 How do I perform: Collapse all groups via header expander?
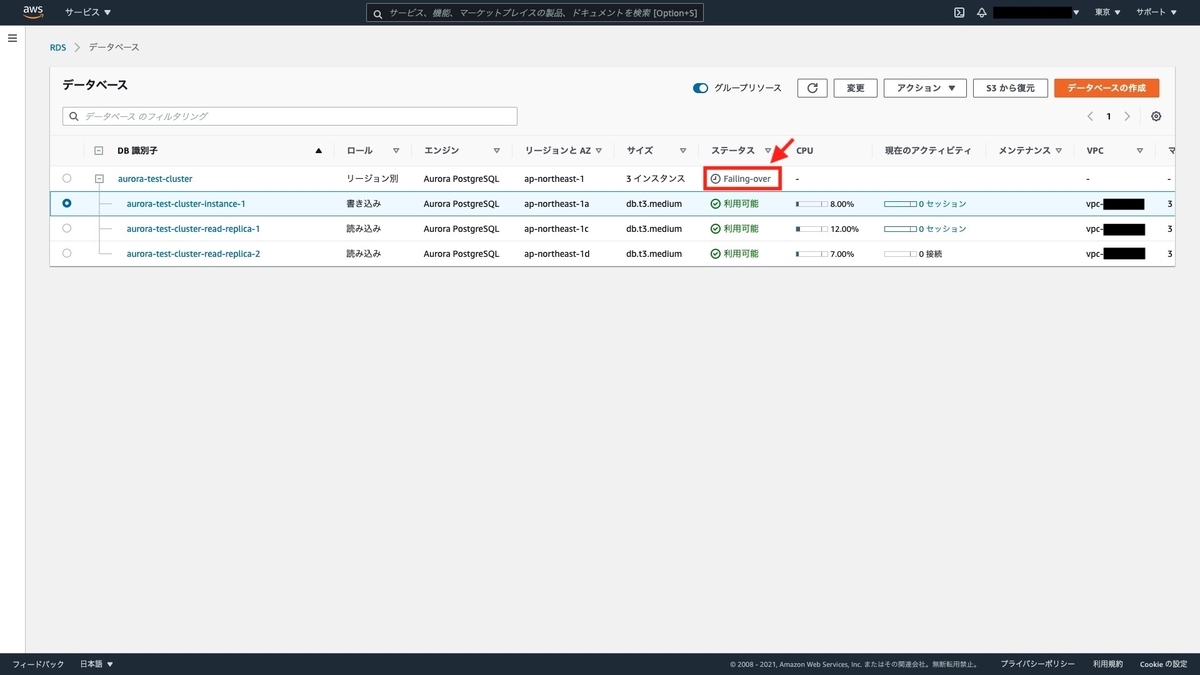pyautogui.click(x=99, y=151)
